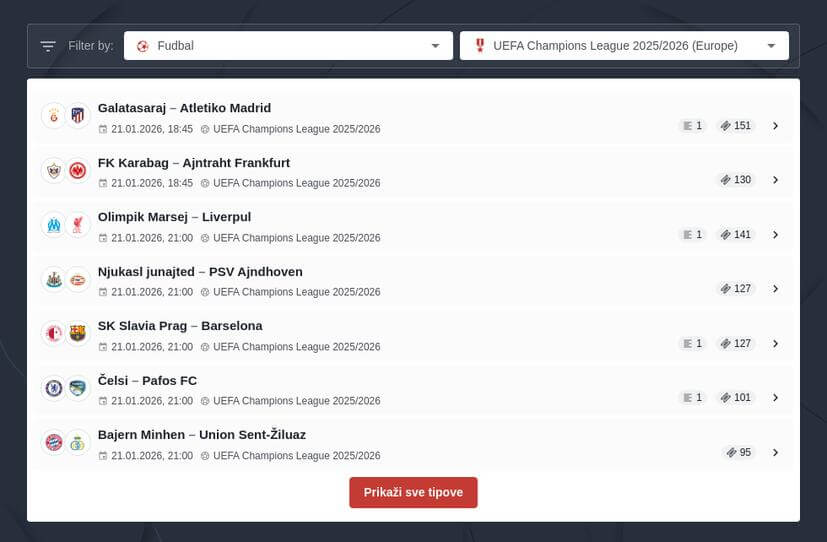The height and width of the screenshot is (542, 827).
Task: Click the Galatasaray team crest
Action: click(54, 116)
